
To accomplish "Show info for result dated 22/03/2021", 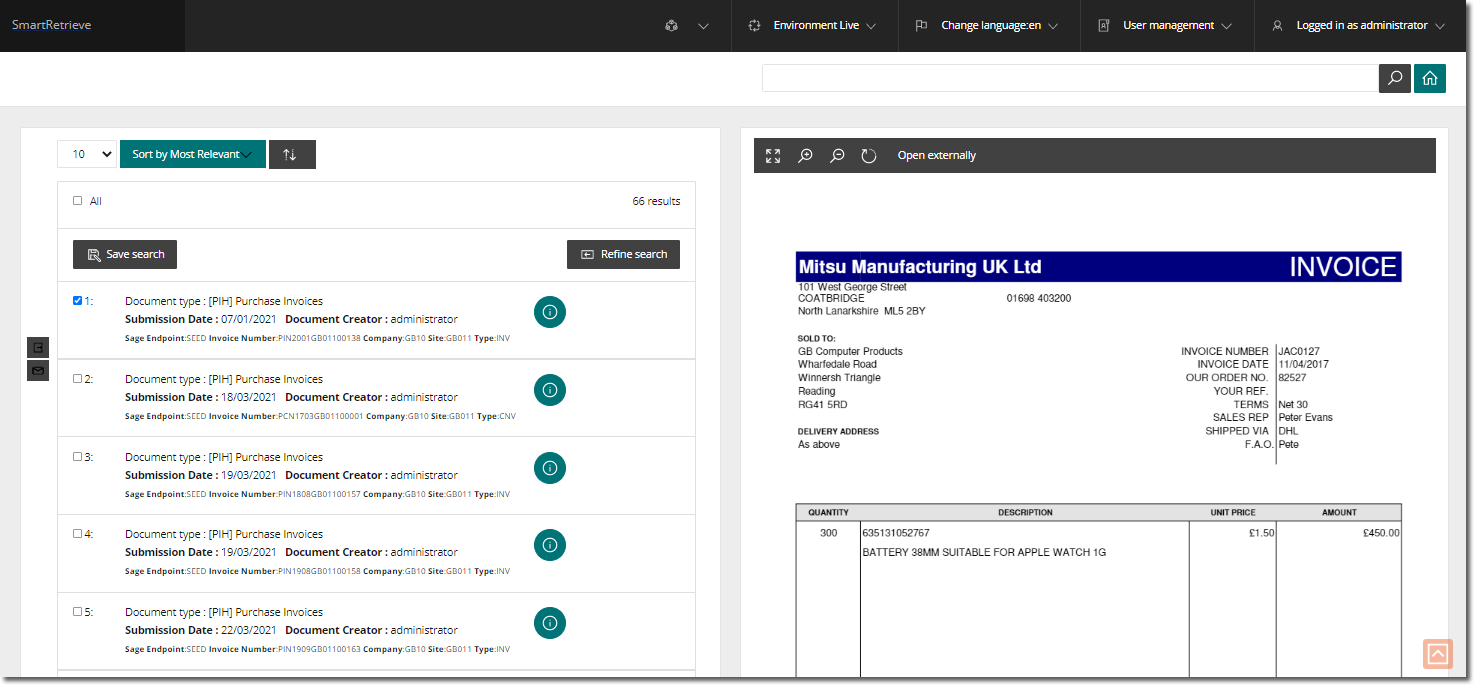I will point(550,623).
